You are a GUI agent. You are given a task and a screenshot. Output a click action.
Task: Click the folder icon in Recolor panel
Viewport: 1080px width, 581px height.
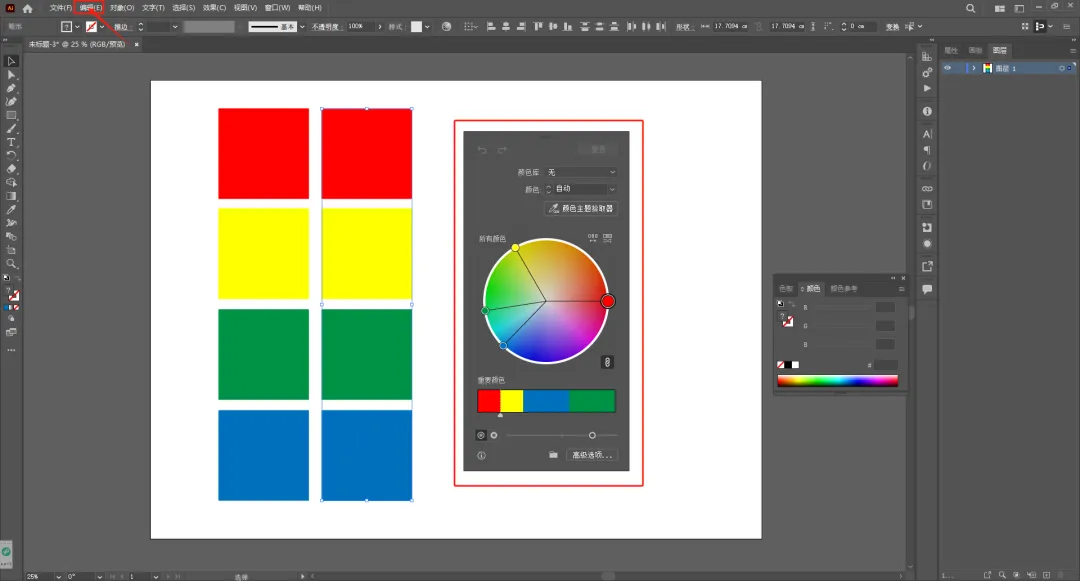pyautogui.click(x=553, y=455)
